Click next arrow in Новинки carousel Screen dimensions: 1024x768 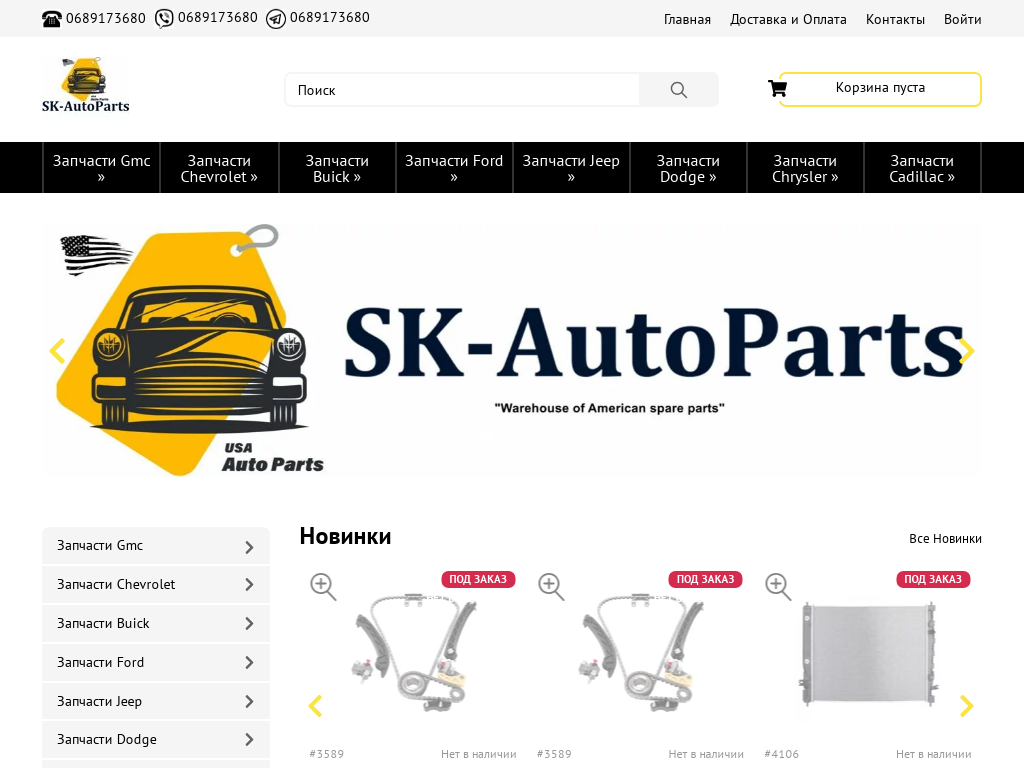967,706
